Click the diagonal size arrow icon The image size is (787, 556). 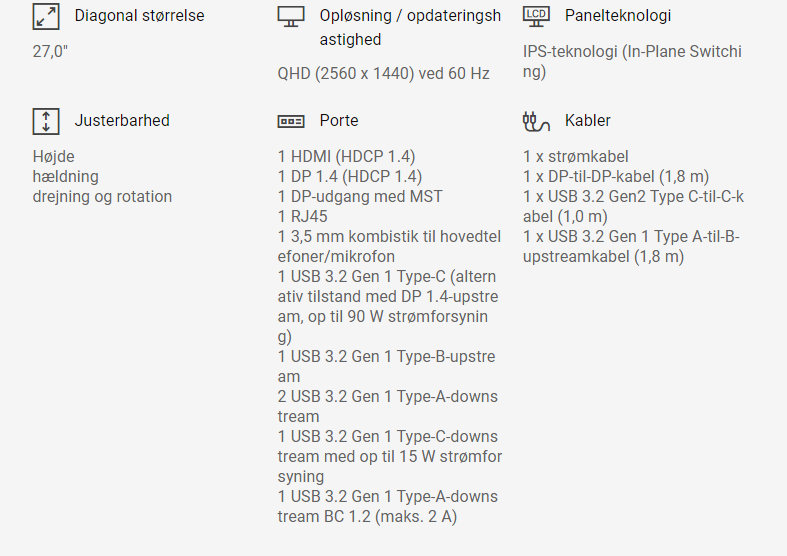[46, 17]
